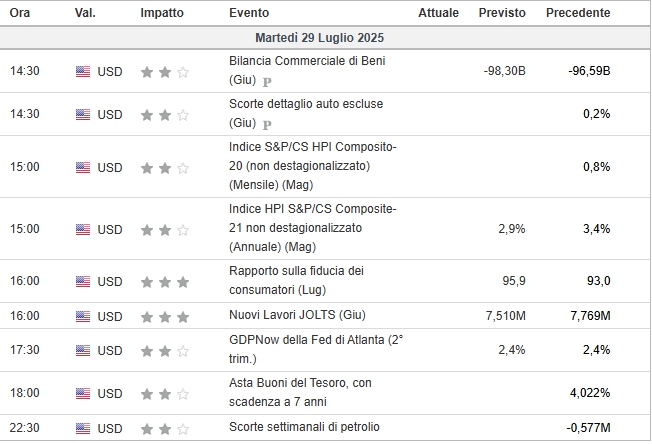
Task: Click the Impatto column header
Action: 162,13
